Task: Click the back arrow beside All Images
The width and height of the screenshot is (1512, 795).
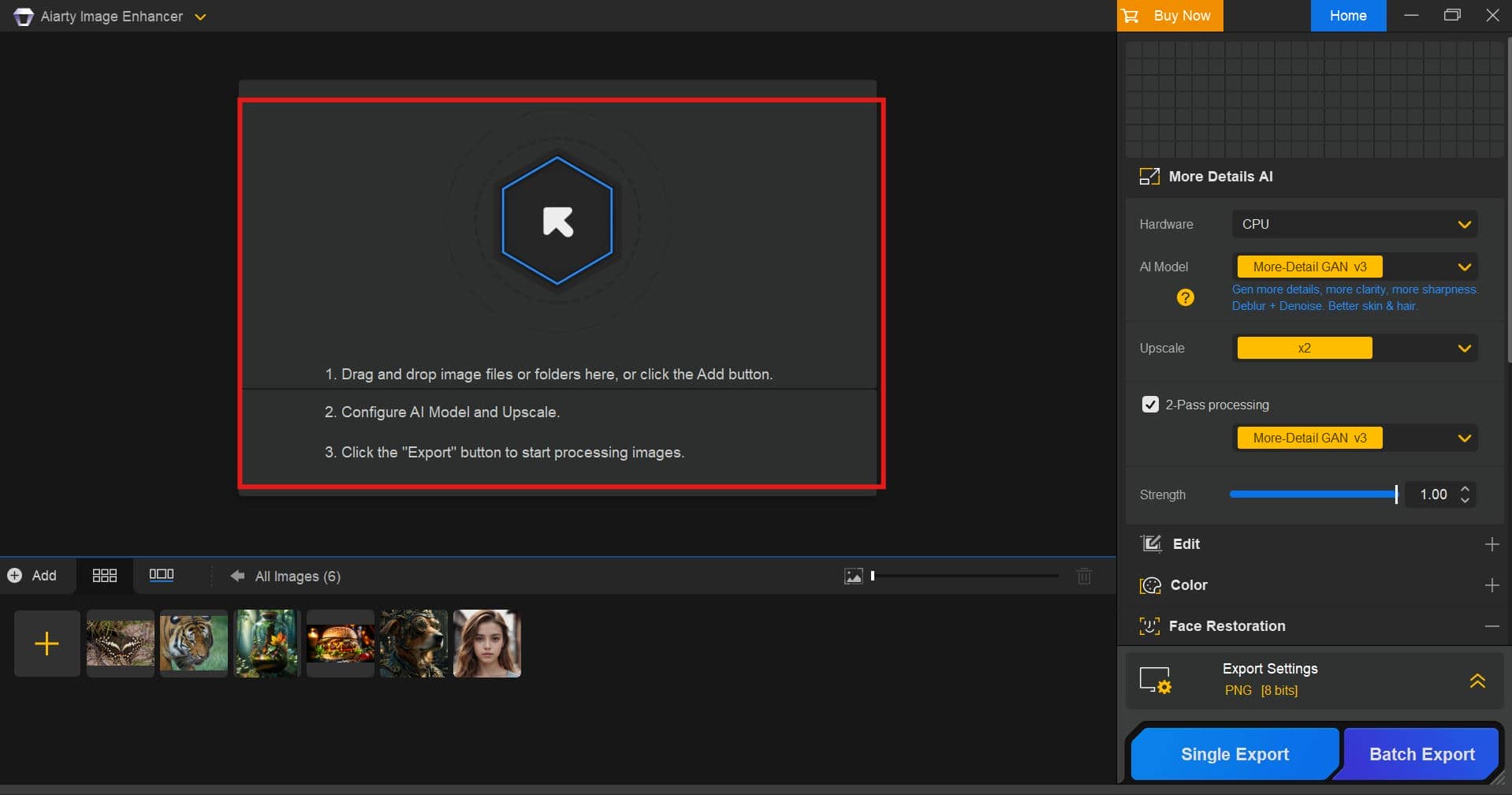Action: point(237,576)
